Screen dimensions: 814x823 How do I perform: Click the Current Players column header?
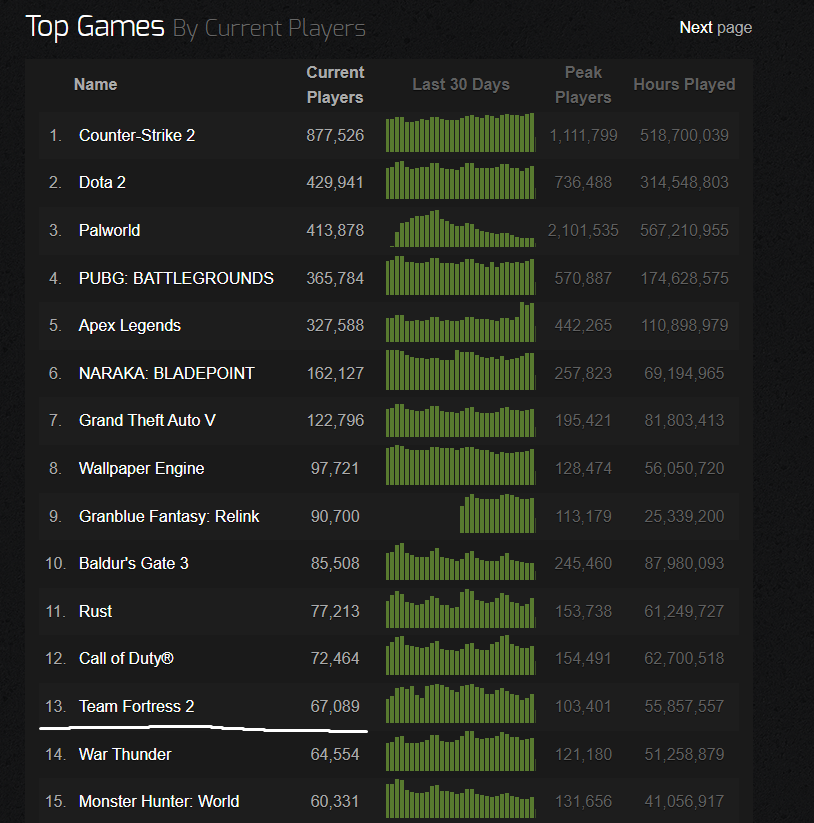tap(335, 85)
